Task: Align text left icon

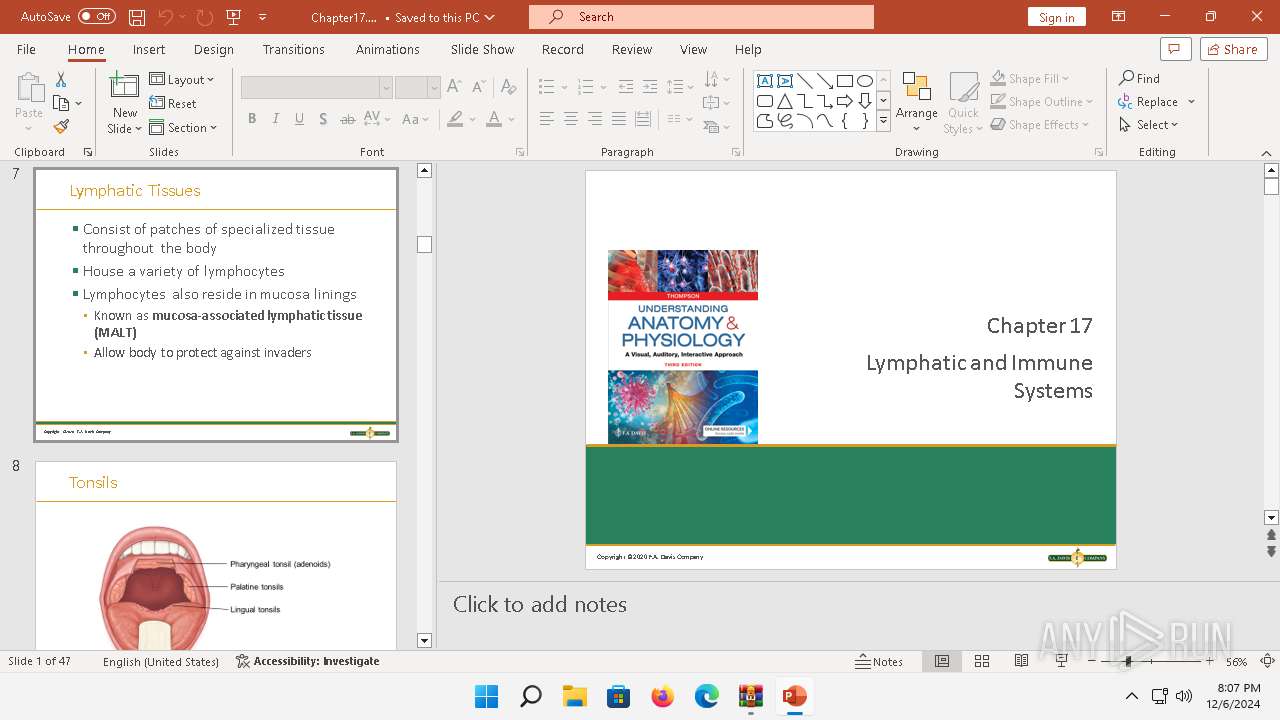Action: click(x=546, y=119)
